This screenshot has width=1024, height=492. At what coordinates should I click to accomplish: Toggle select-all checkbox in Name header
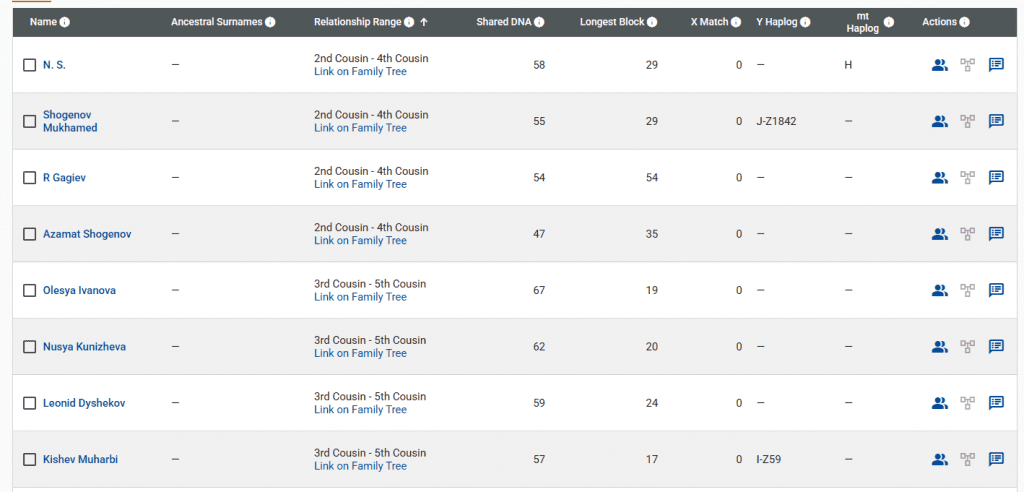[x=20, y=22]
